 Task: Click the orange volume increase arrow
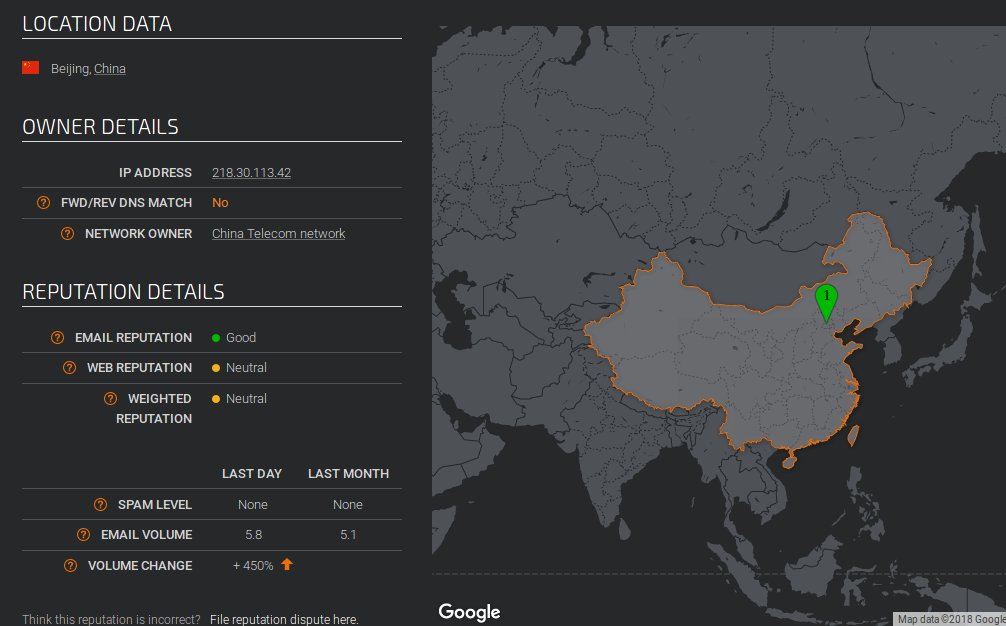pyautogui.click(x=287, y=564)
